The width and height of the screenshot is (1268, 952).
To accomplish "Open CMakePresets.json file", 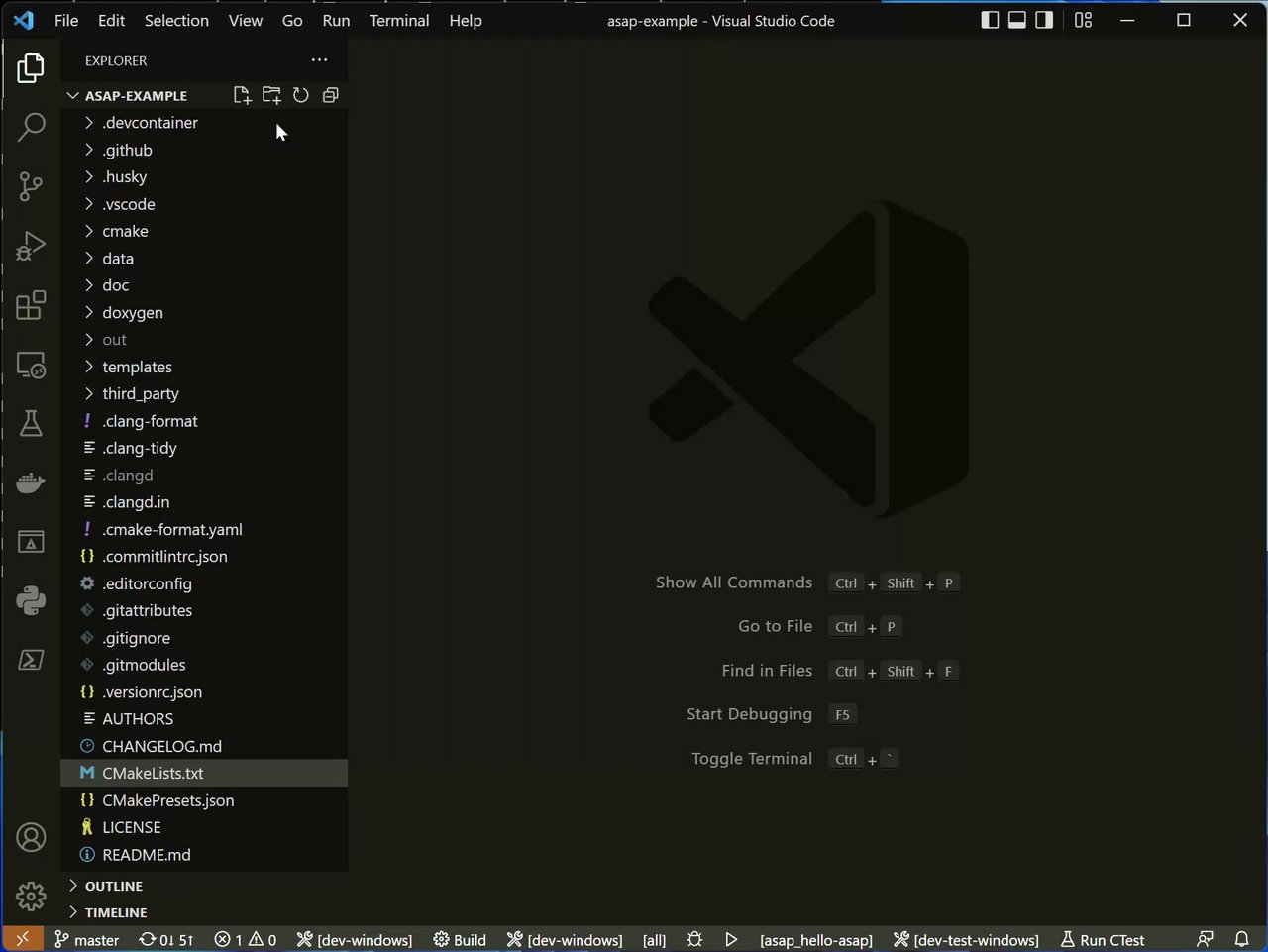I will tap(204, 800).
